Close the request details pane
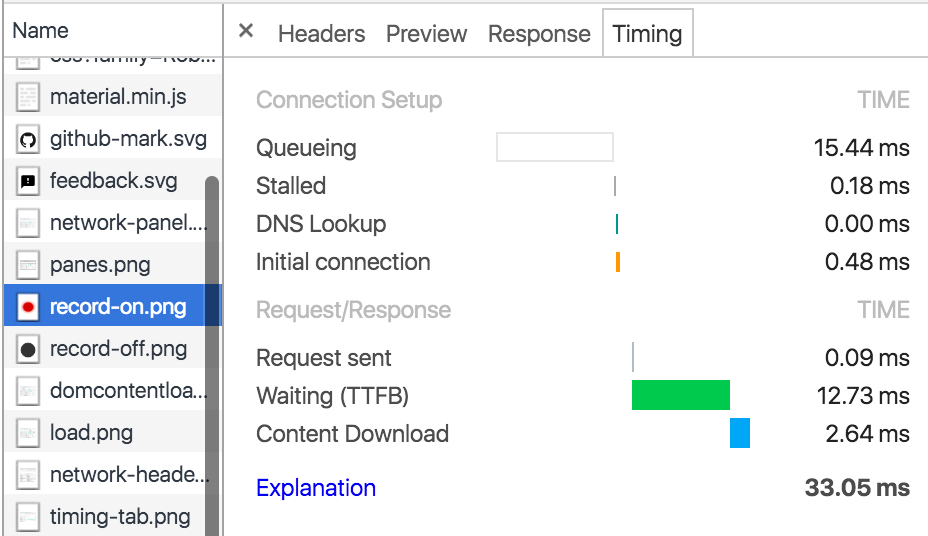This screenshot has height=536, width=928. point(246,32)
